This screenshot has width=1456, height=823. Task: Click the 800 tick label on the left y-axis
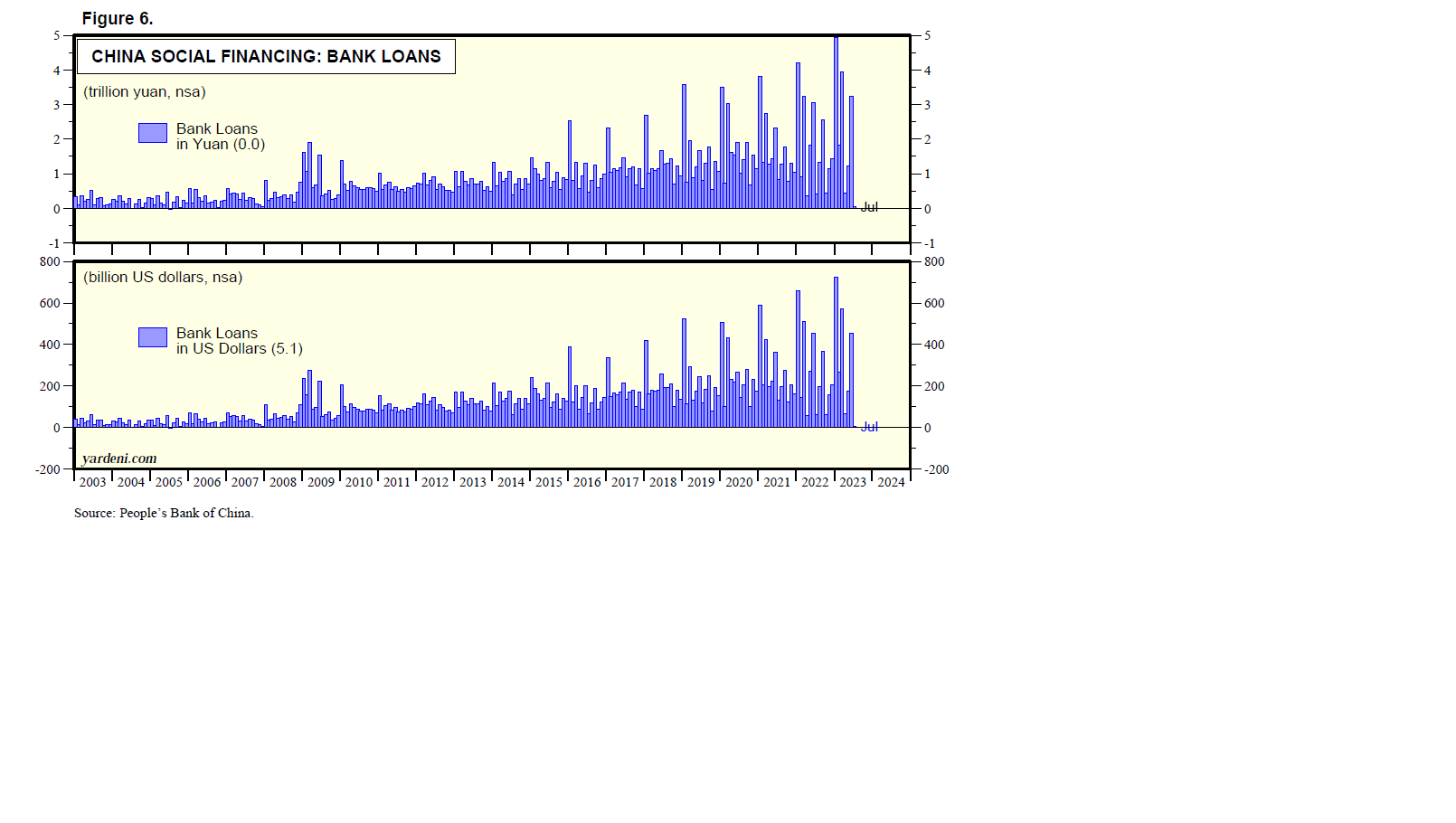pos(50,261)
